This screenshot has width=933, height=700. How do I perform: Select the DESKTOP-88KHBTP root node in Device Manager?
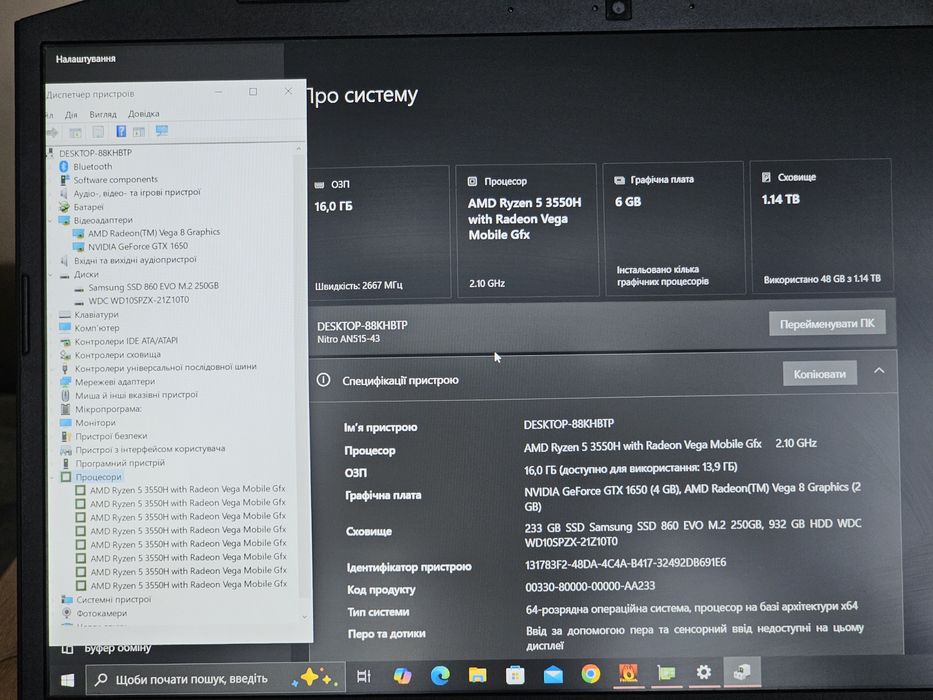coord(95,153)
